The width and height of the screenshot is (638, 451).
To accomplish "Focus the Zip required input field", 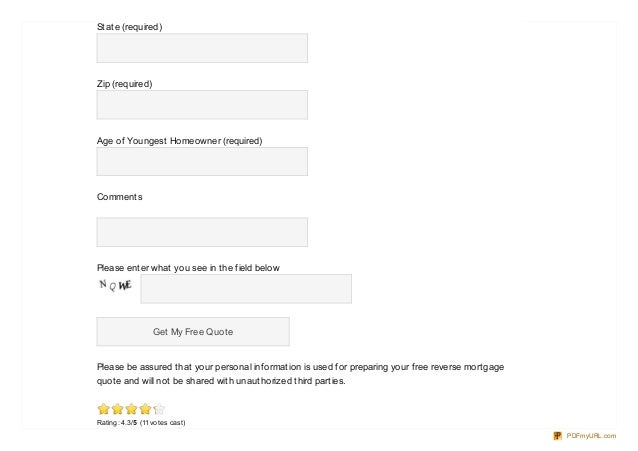I will 202,105.
